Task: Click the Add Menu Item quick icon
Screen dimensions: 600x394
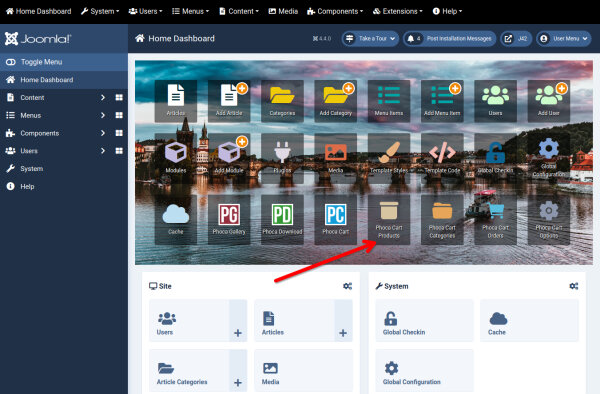Action: click(442, 101)
